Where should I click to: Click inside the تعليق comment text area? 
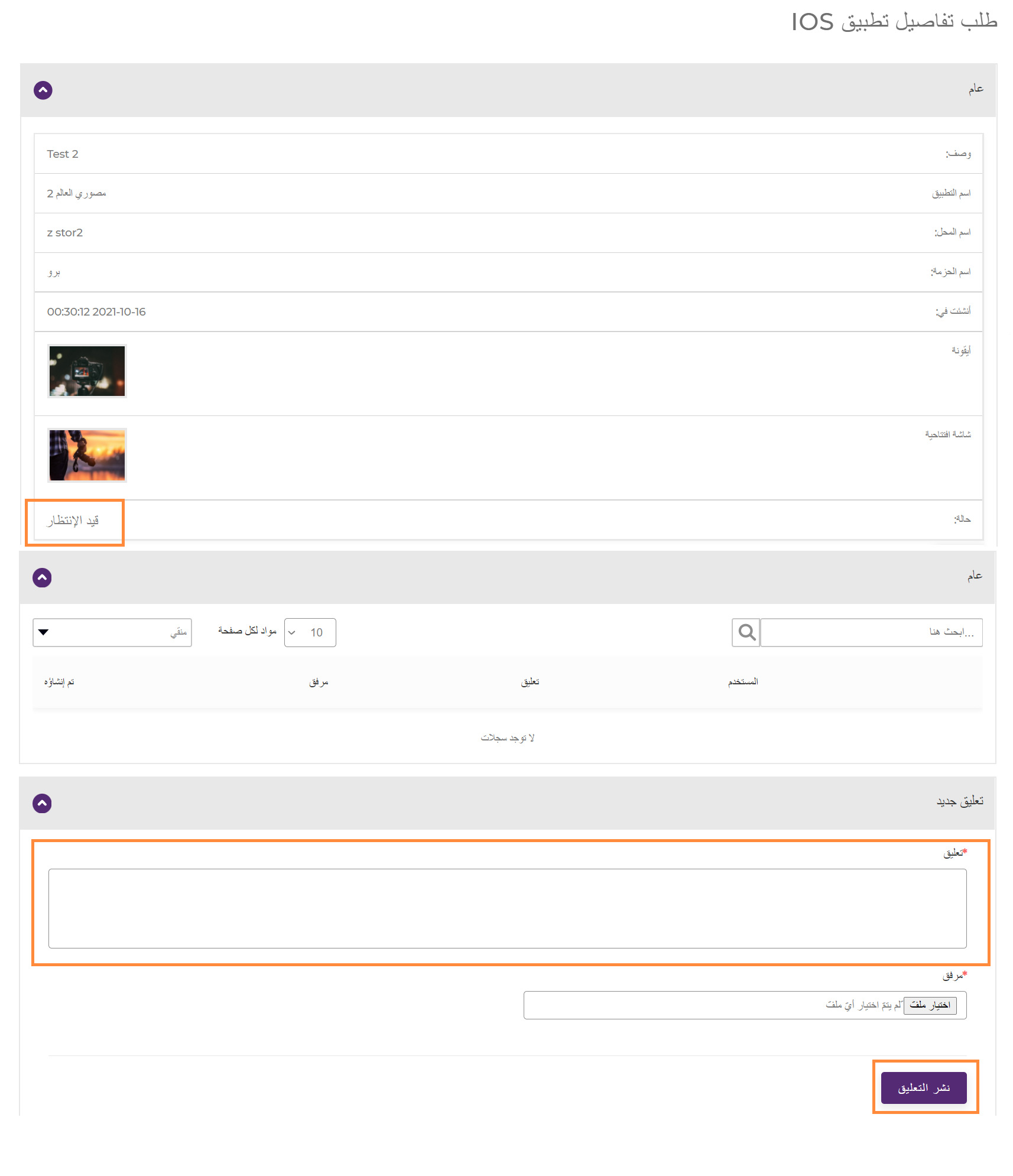[x=508, y=908]
